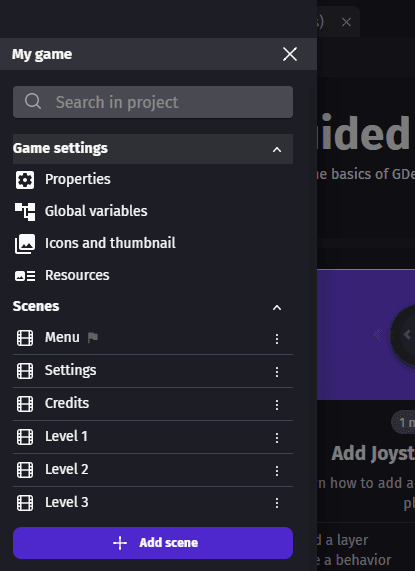
Task: Close the My game project panel
Action: [x=290, y=54]
